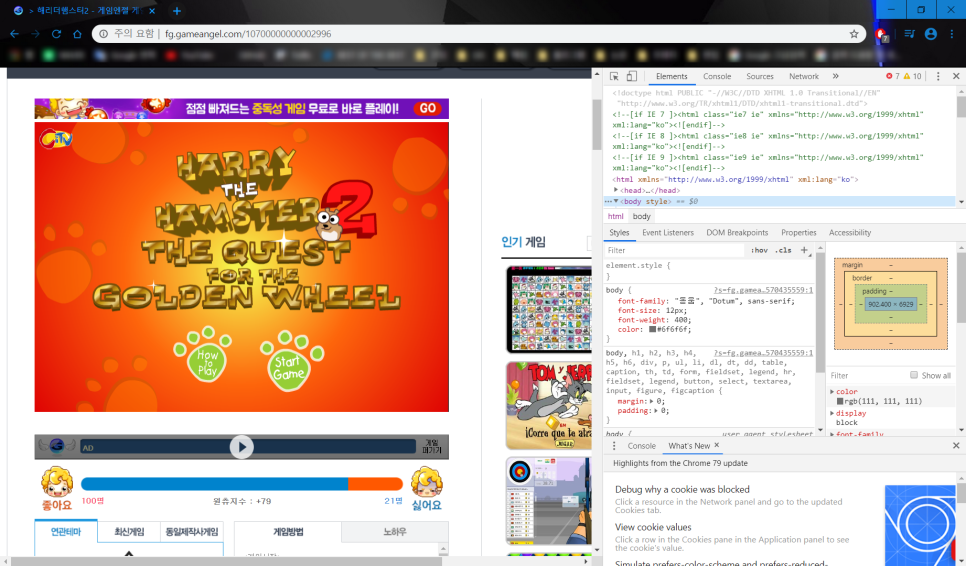966x566 pixels.
Task: Open the Tom and Jerry game thumbnail
Action: point(548,406)
